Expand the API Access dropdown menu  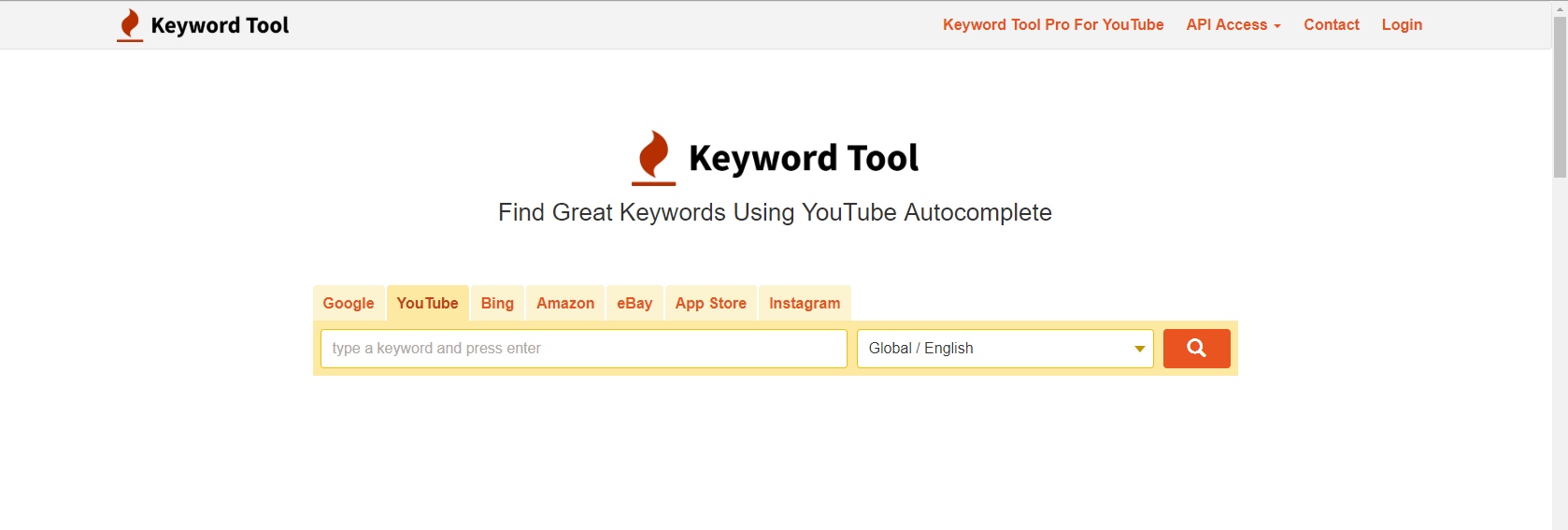1233,25
